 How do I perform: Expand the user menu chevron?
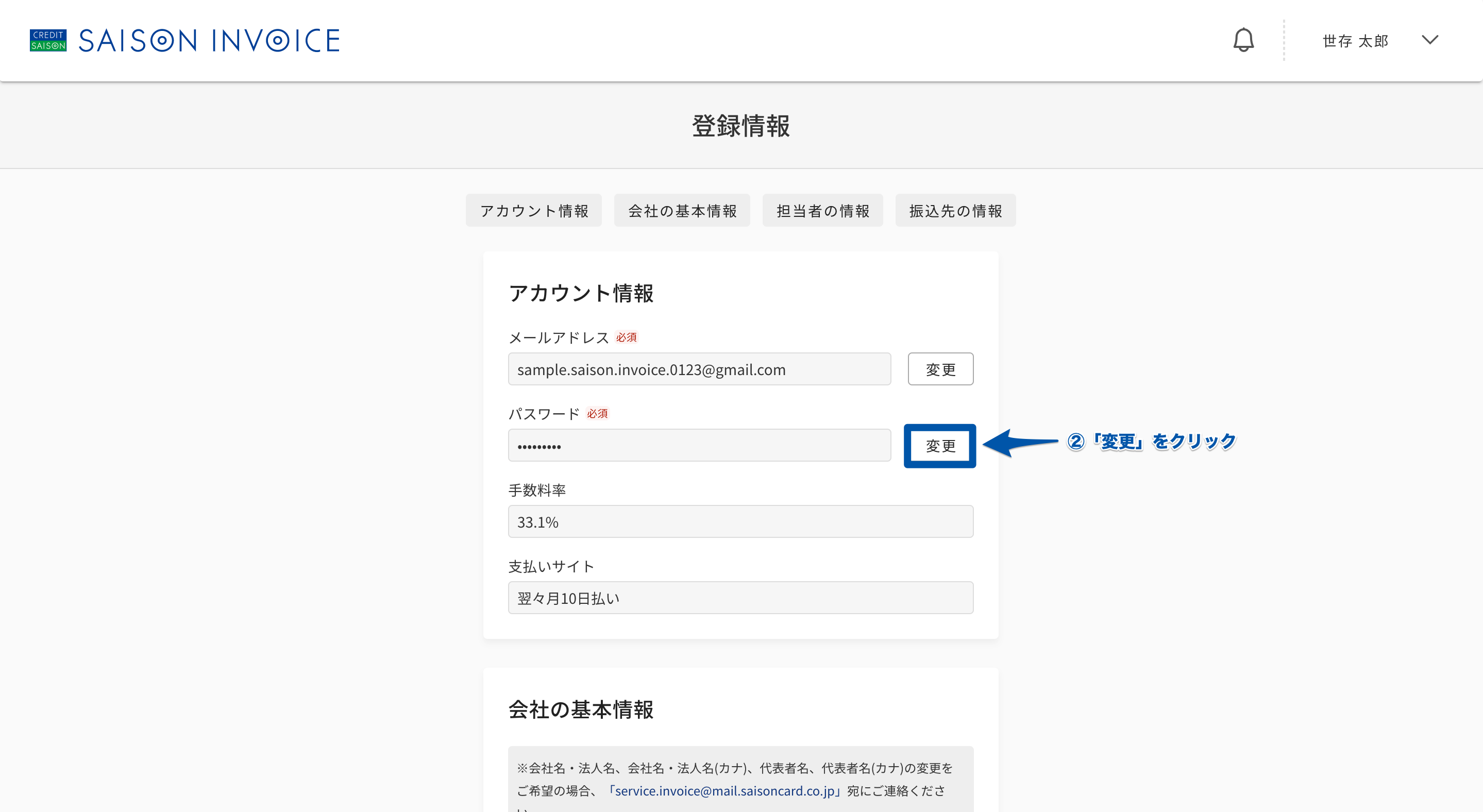pos(1430,40)
